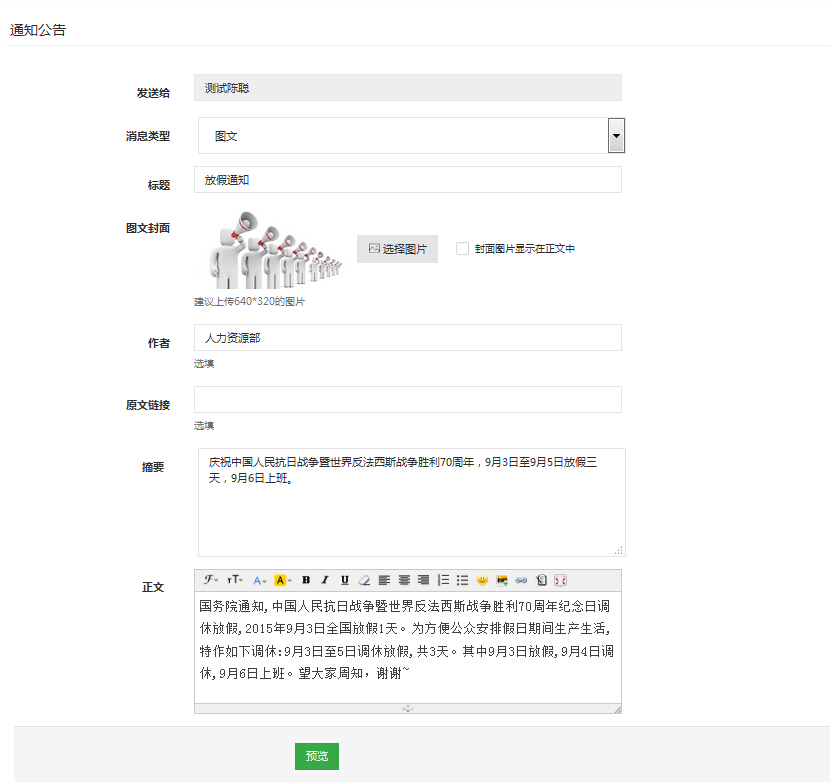Click the editor bottom resize bar handle
830x782 pixels.
point(408,708)
